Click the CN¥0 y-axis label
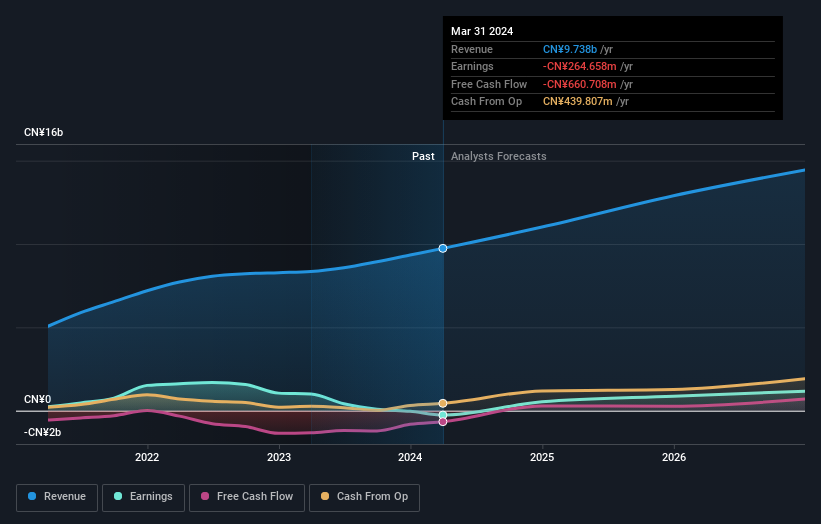The image size is (821, 524). coord(38,399)
